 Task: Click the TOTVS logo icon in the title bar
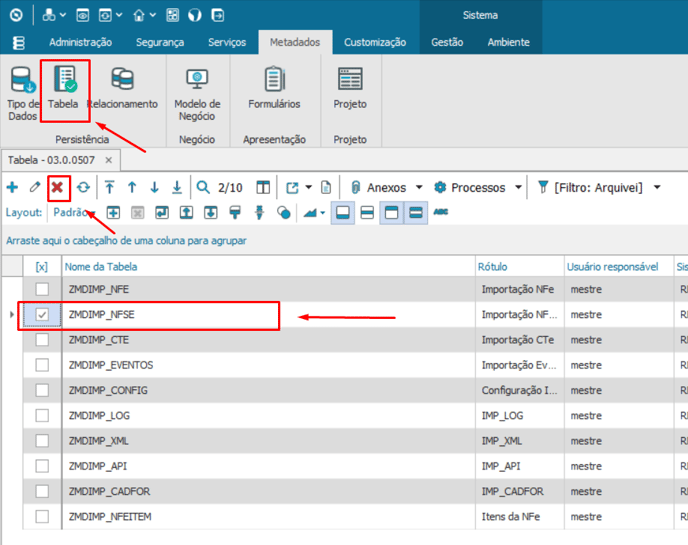pos(16,15)
